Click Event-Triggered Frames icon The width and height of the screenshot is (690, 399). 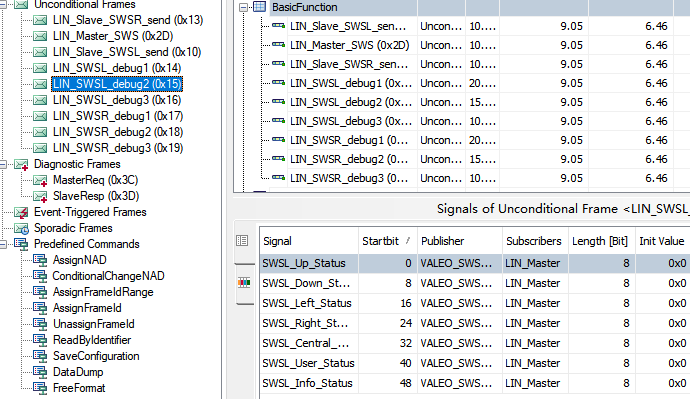point(21,212)
